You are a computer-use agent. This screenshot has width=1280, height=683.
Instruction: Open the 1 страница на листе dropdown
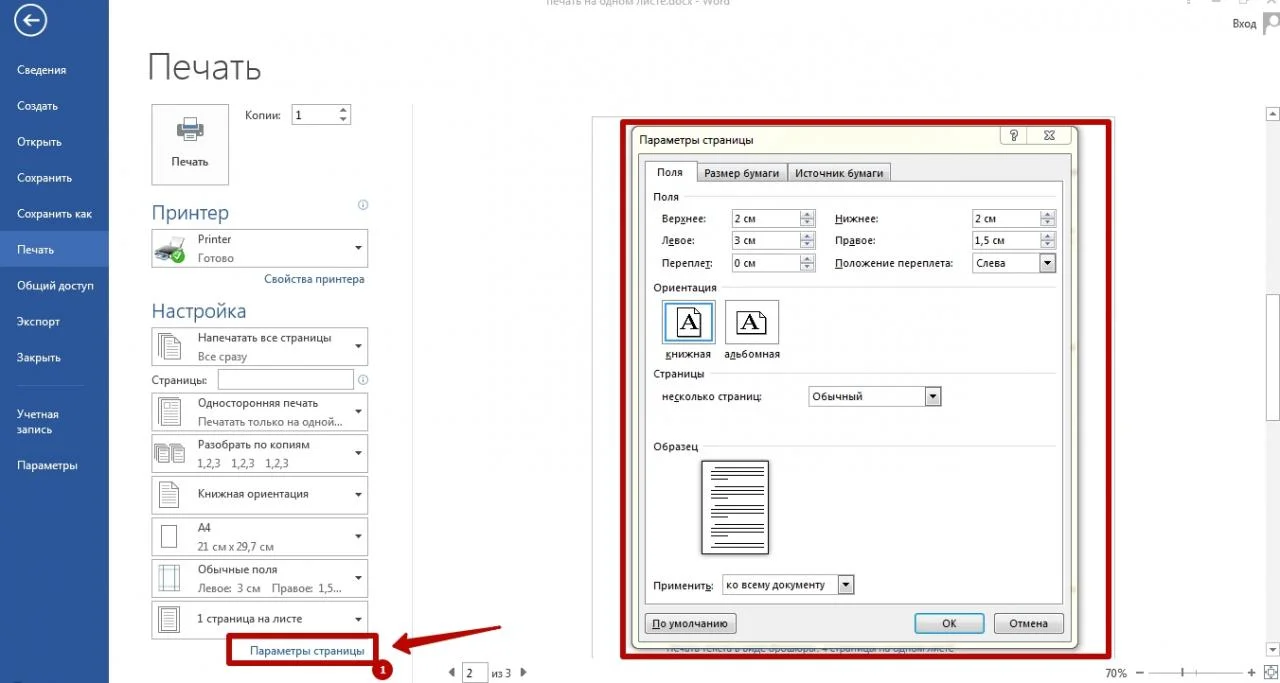pos(260,620)
